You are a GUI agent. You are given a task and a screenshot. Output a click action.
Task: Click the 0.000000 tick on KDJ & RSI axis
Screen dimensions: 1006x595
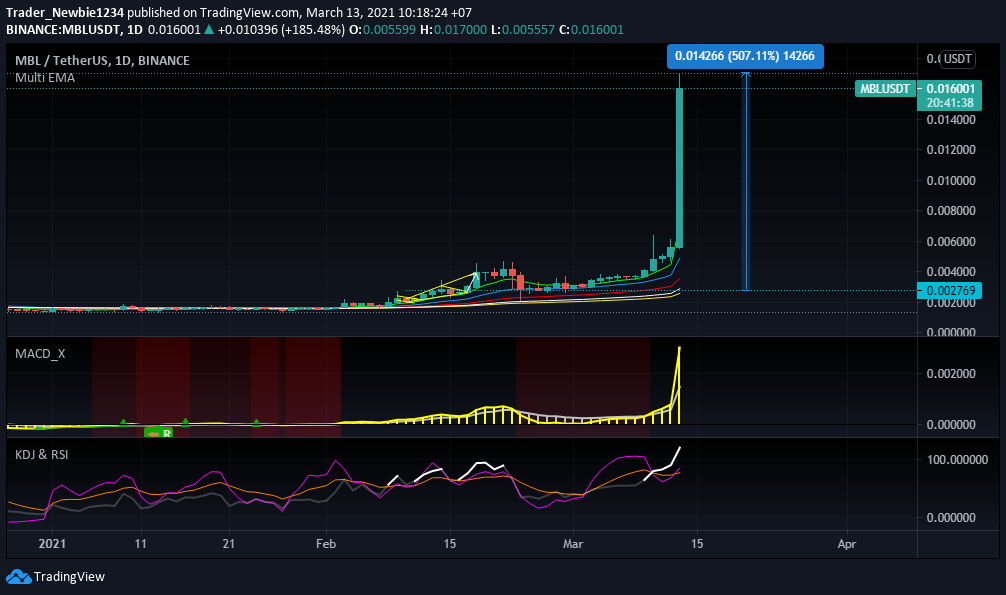951,517
